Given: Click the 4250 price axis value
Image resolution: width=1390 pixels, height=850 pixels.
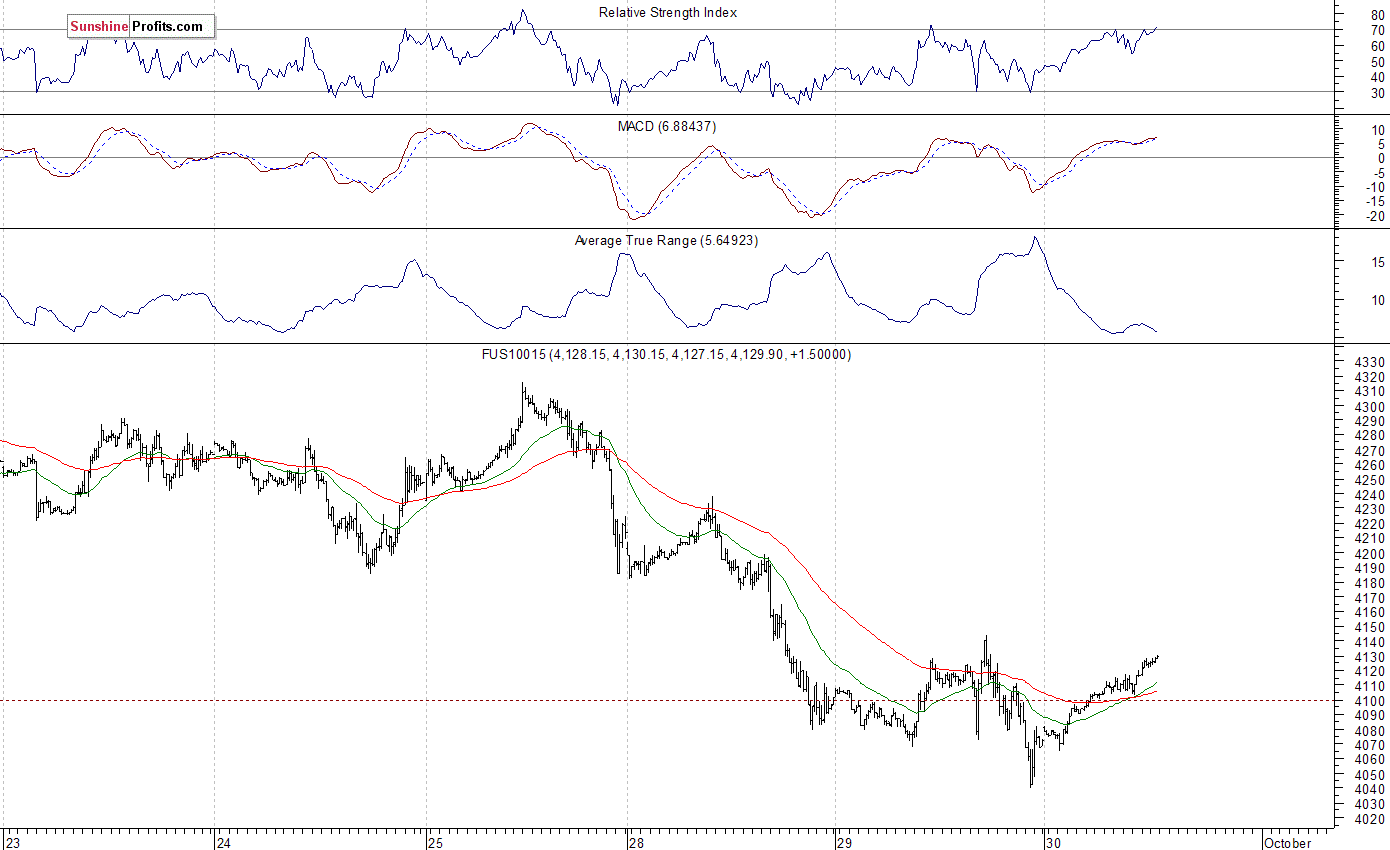Looking at the screenshot, I should 1369,480.
